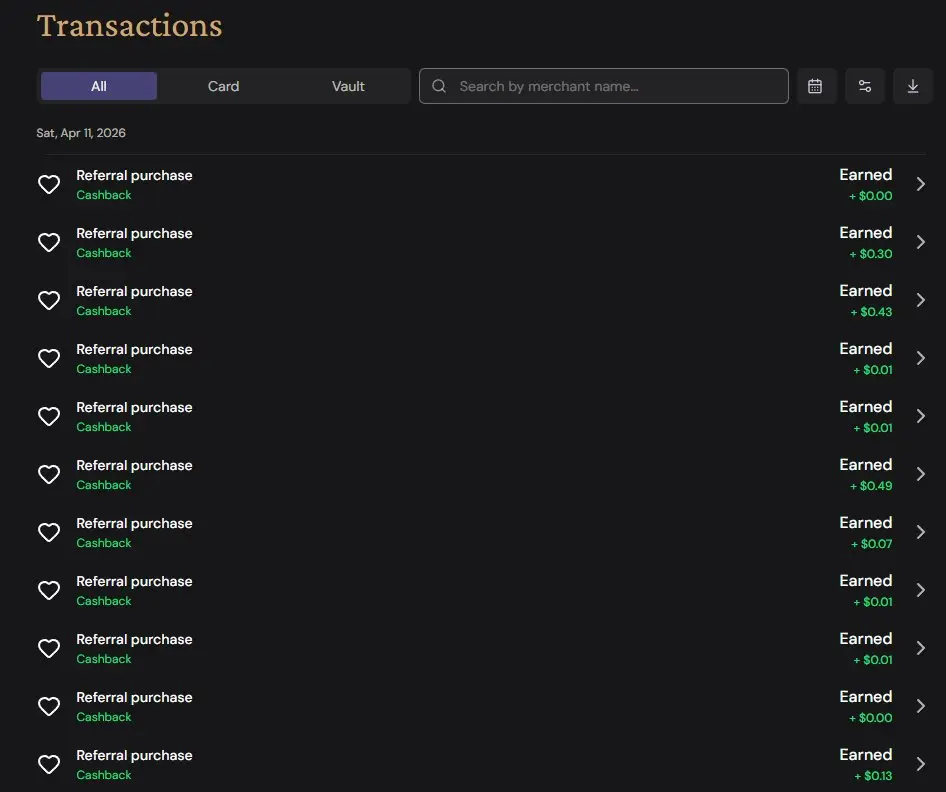
Task: Toggle heart on the $0.43 transaction
Action: [49, 300]
